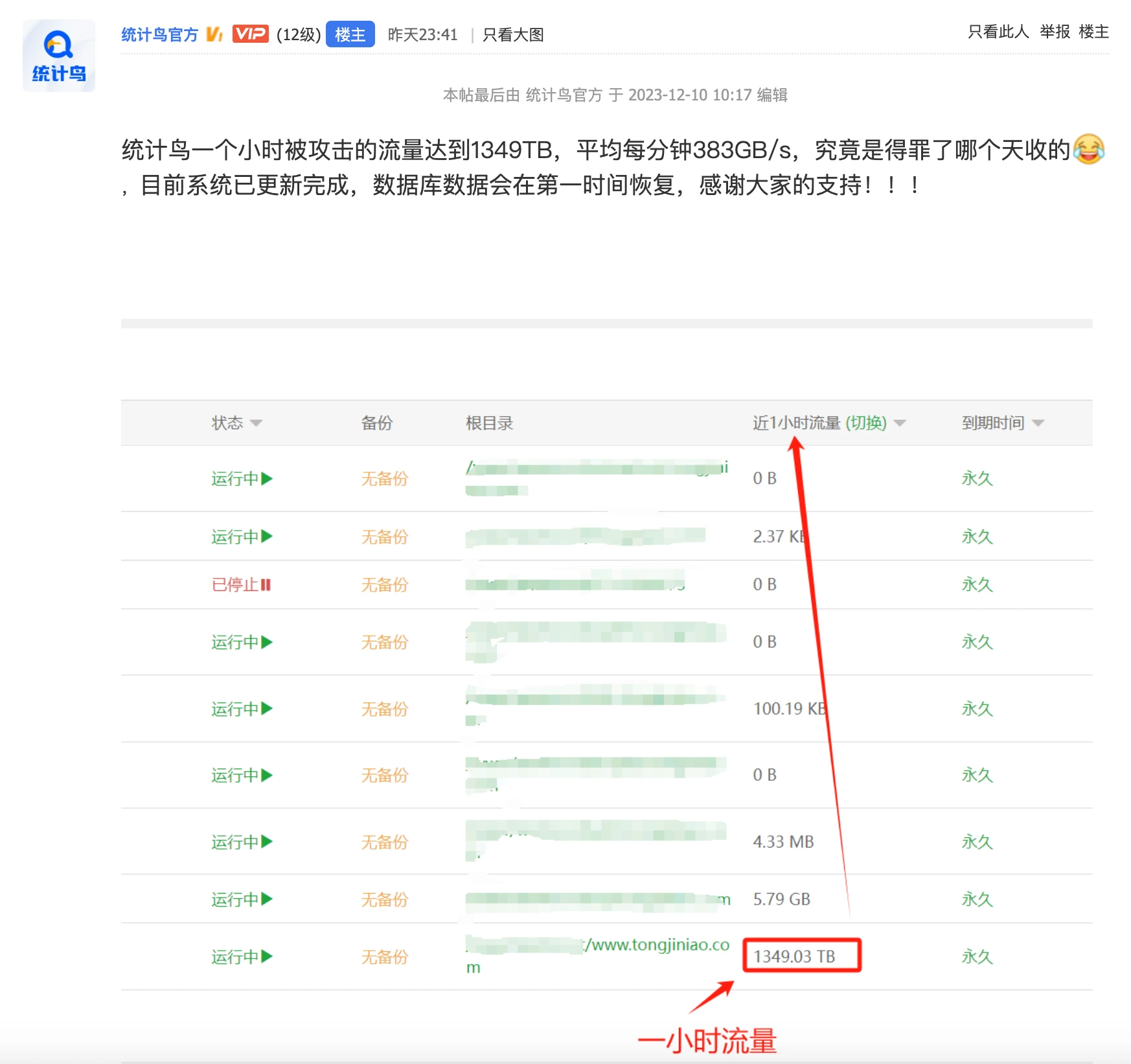Viewport: 1131px width, 1064px height.
Task: Expand the 状态 column dropdown arrow
Action: pos(256,423)
